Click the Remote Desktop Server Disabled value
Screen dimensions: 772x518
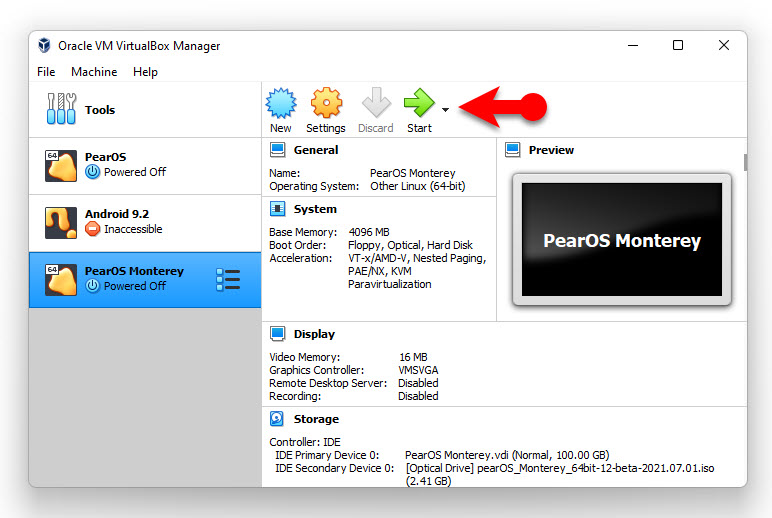(418, 383)
